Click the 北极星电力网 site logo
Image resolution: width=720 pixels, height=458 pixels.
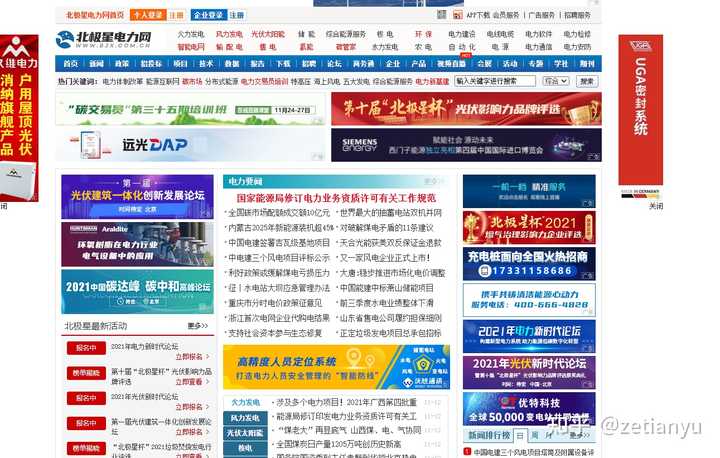coord(104,40)
